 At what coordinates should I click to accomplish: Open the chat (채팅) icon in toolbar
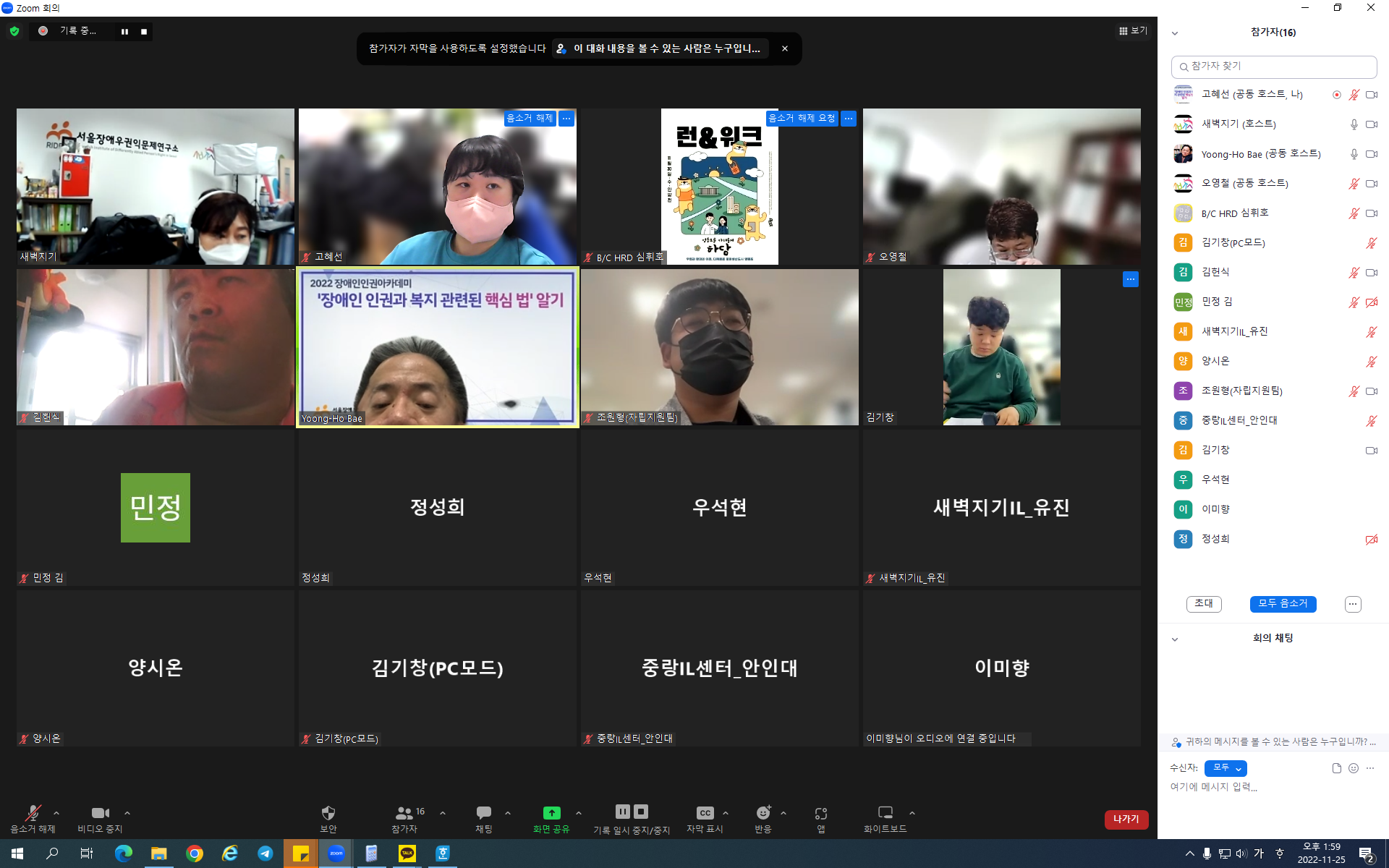coord(483,813)
